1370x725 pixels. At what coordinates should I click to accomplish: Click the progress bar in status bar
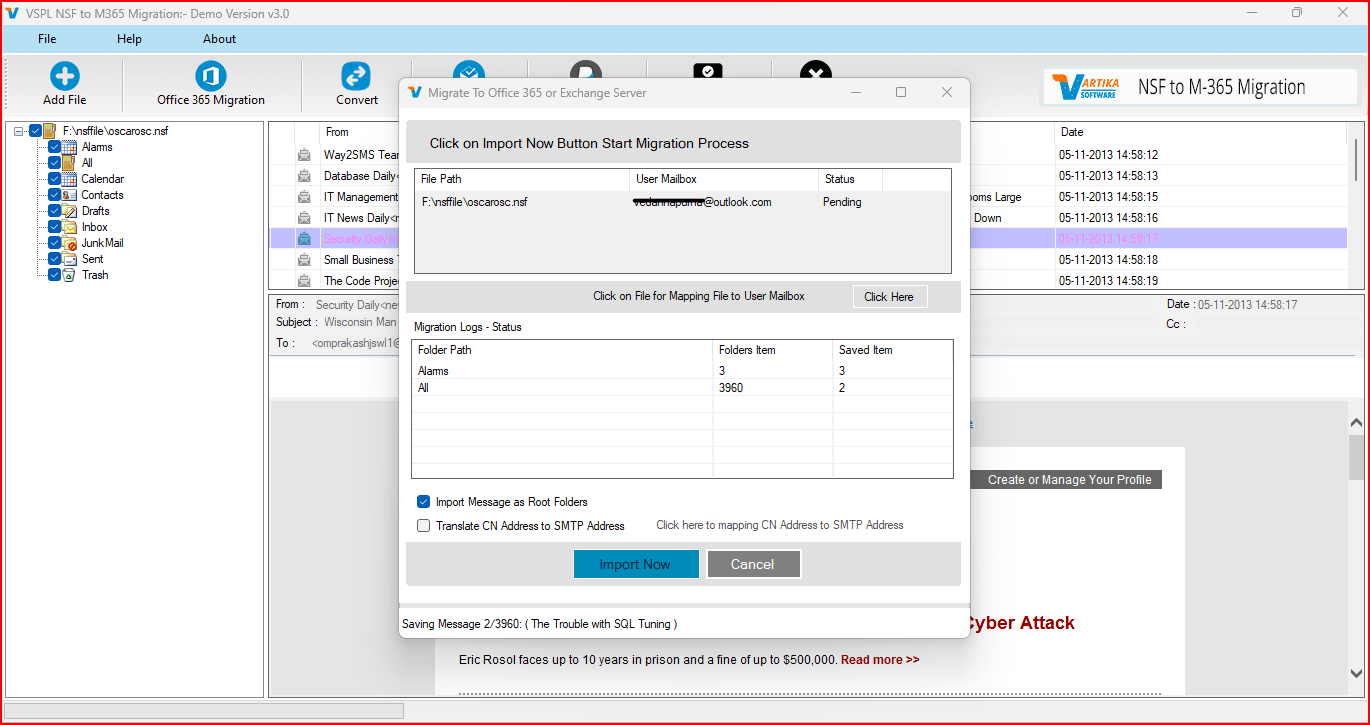point(204,711)
